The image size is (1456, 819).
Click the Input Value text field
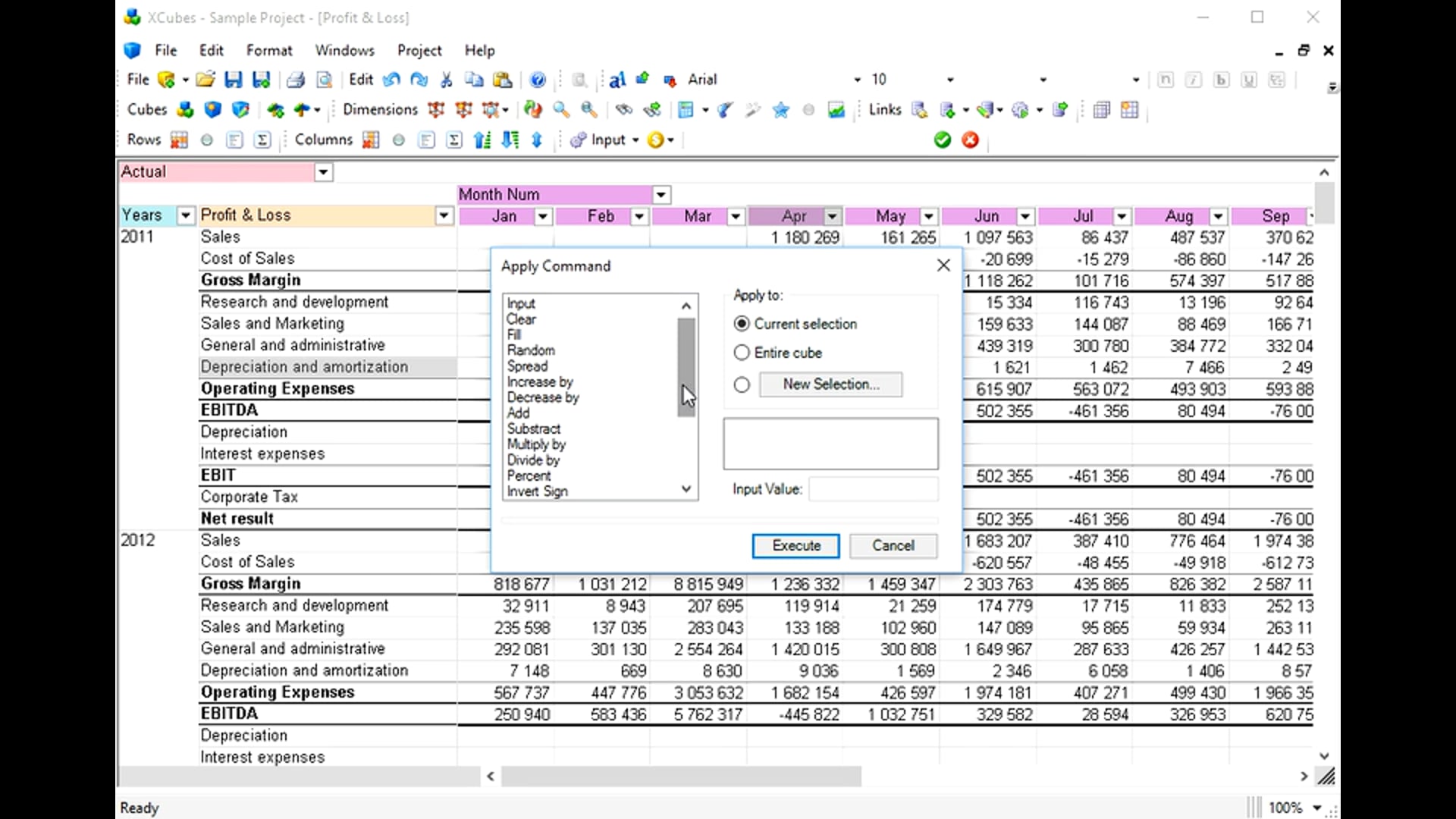pos(873,489)
